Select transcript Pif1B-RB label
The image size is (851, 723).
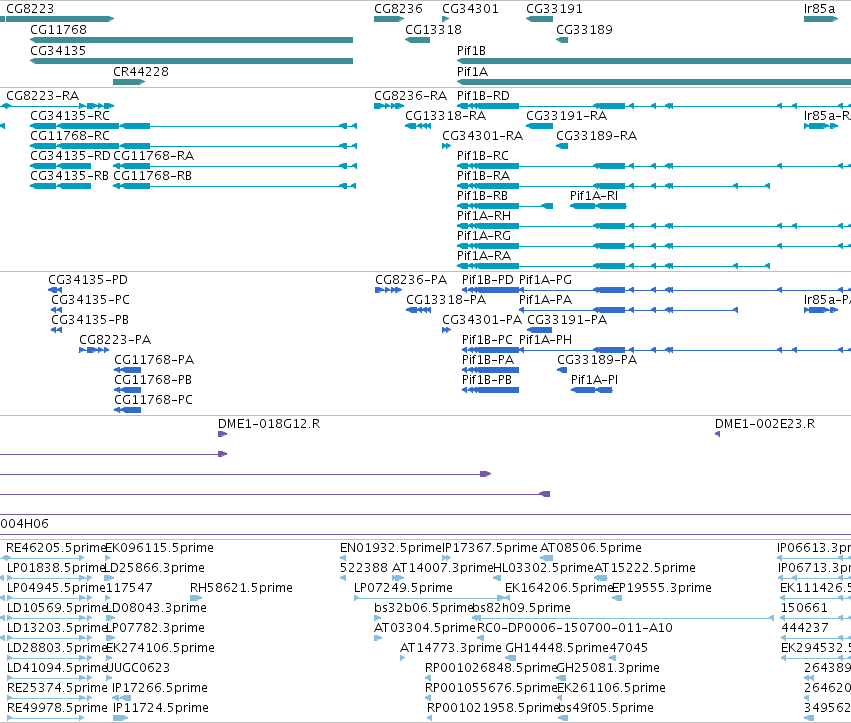coord(482,196)
